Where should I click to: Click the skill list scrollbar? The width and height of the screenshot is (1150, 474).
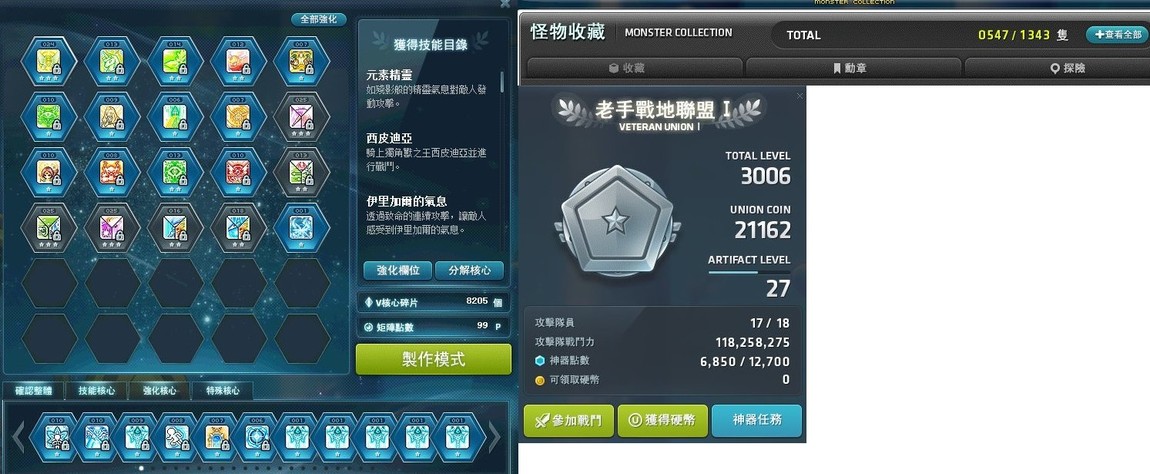coord(502,82)
